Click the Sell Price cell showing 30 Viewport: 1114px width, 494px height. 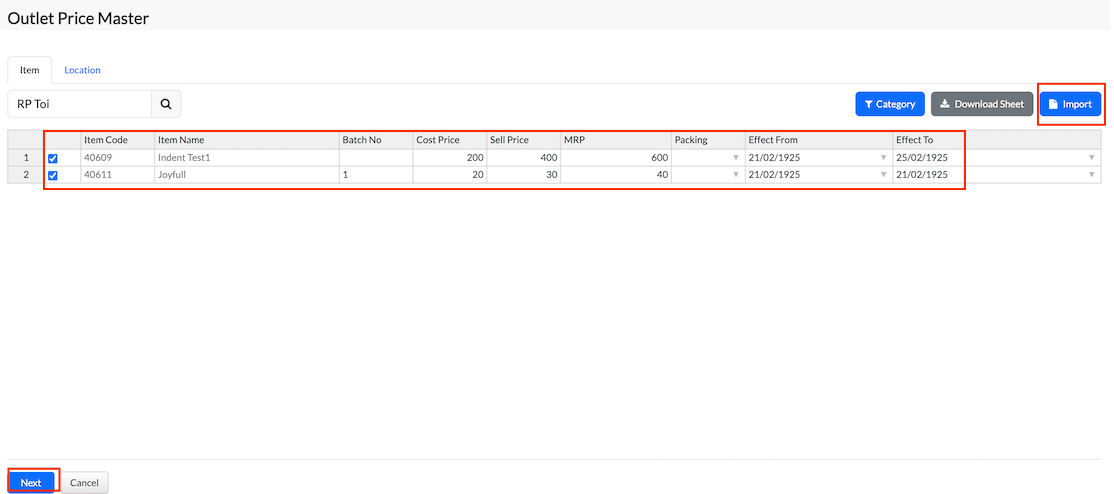tap(524, 175)
